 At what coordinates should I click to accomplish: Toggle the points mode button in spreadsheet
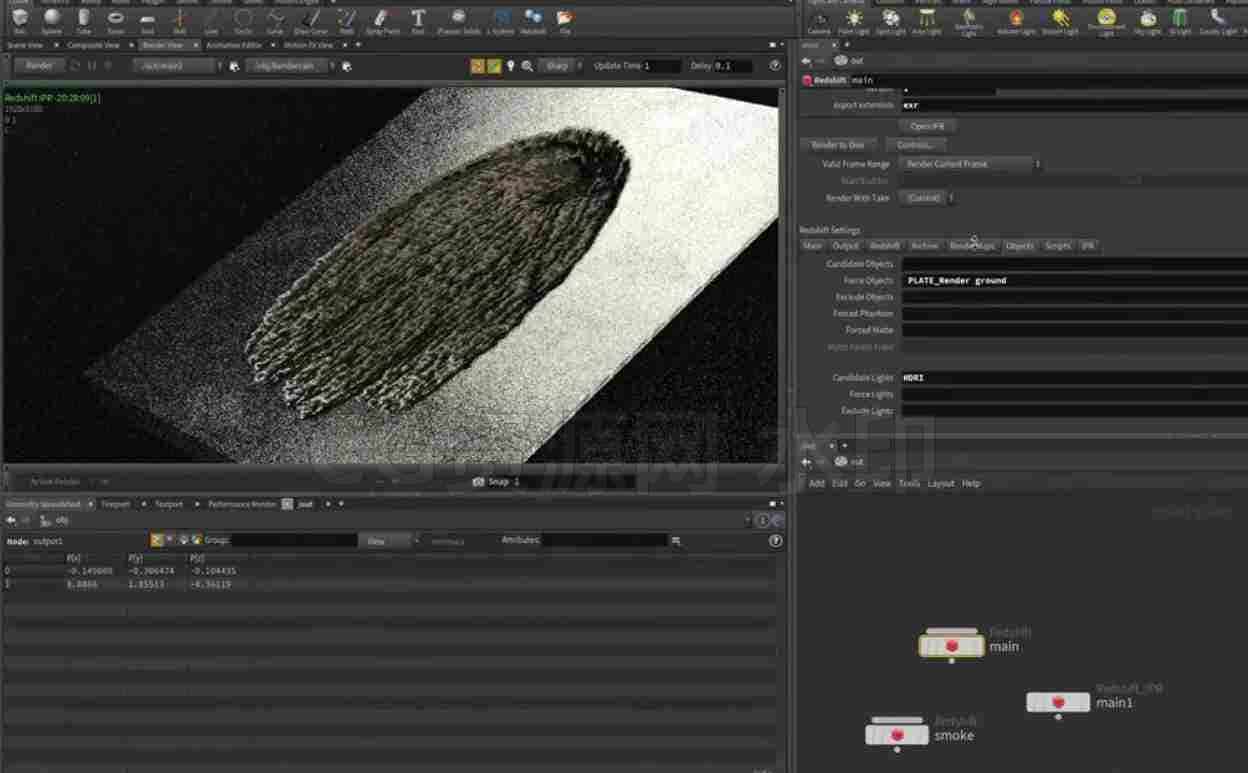coord(157,540)
